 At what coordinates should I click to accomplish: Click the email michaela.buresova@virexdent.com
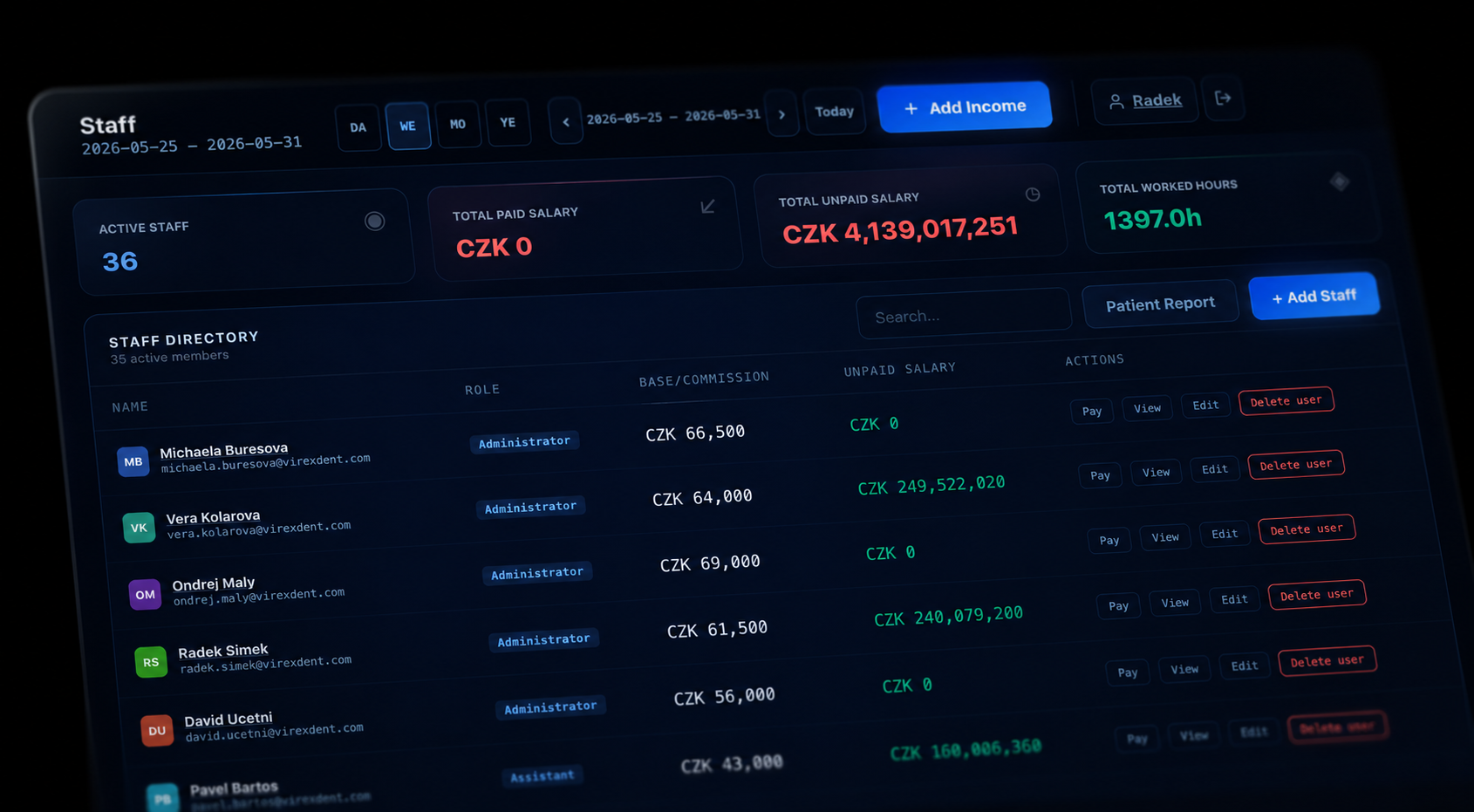(x=265, y=463)
